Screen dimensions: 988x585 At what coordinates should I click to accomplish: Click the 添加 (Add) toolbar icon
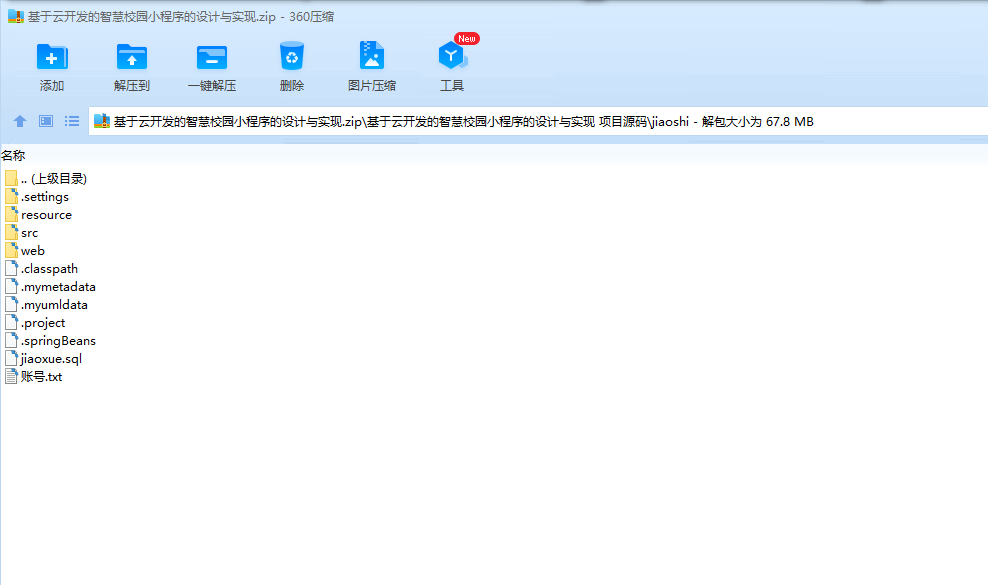(x=52, y=57)
